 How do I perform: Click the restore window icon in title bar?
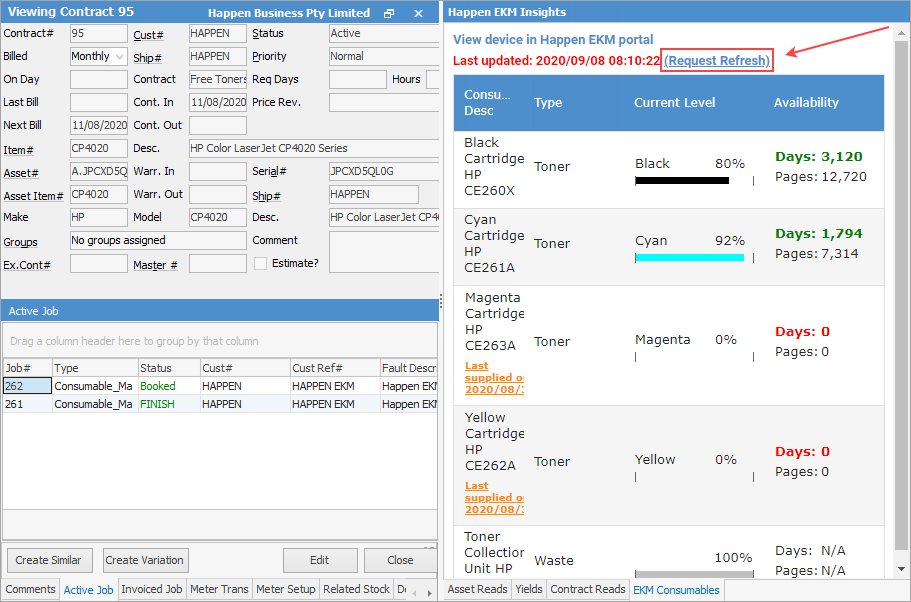click(x=389, y=13)
